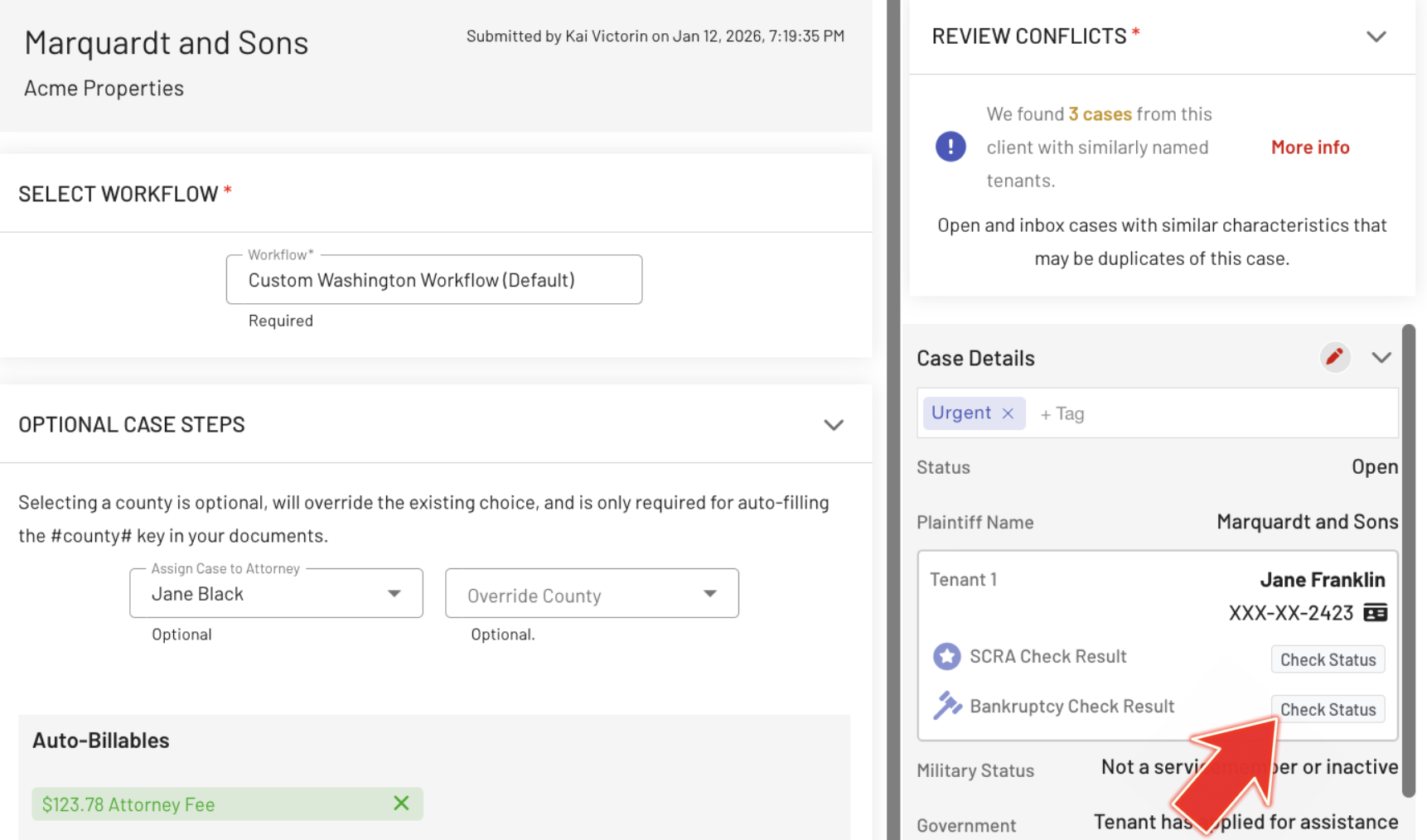The width and height of the screenshot is (1427, 840).
Task: Check status of Bankruptcy Check Result
Action: [1328, 709]
